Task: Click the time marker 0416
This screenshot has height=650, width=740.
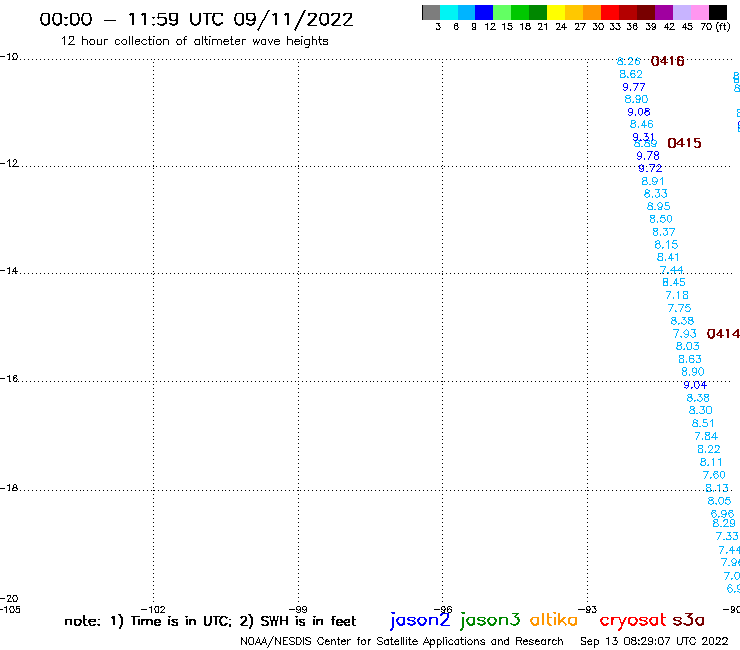Action: coord(667,61)
